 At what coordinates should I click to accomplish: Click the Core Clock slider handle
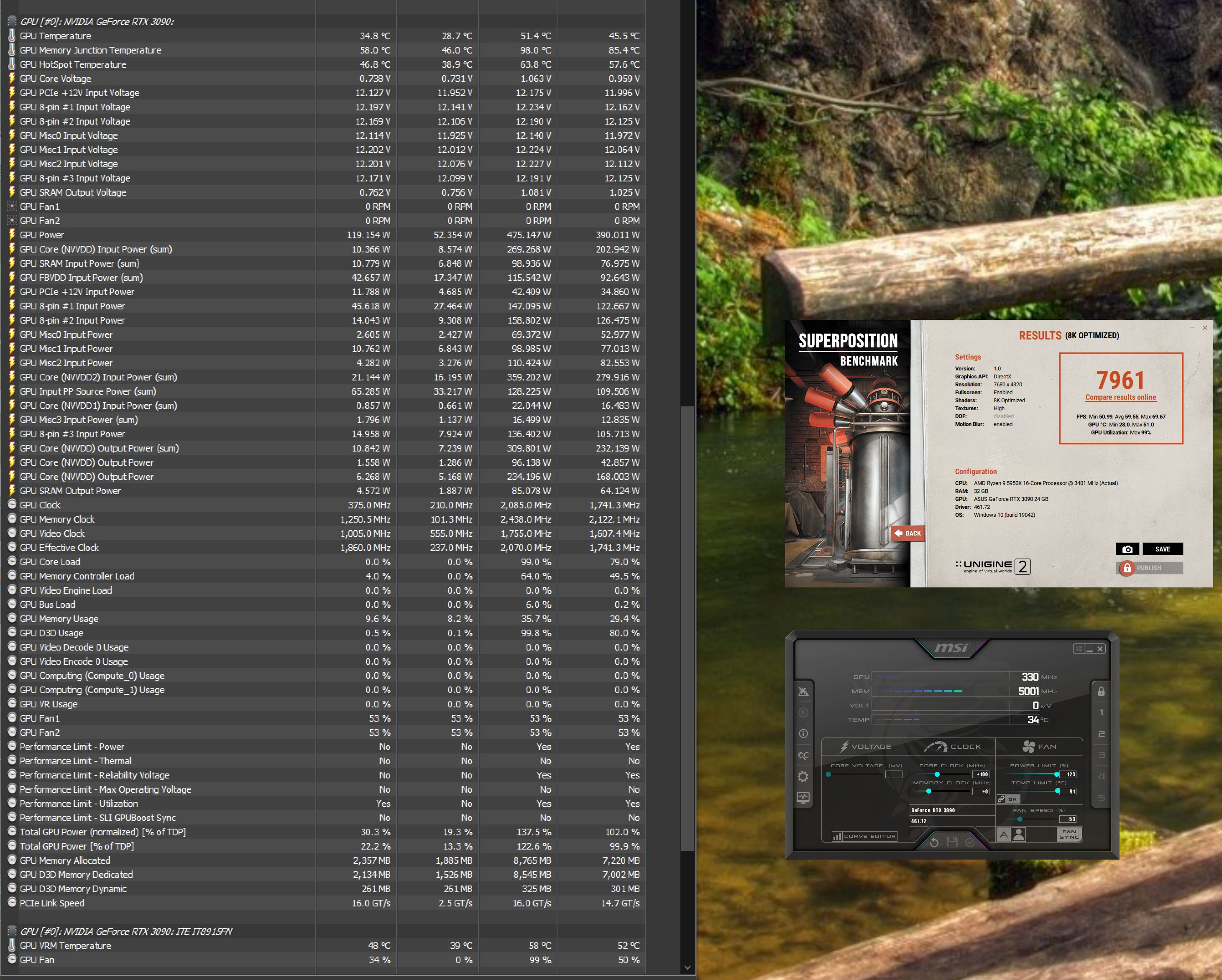[x=937, y=774]
